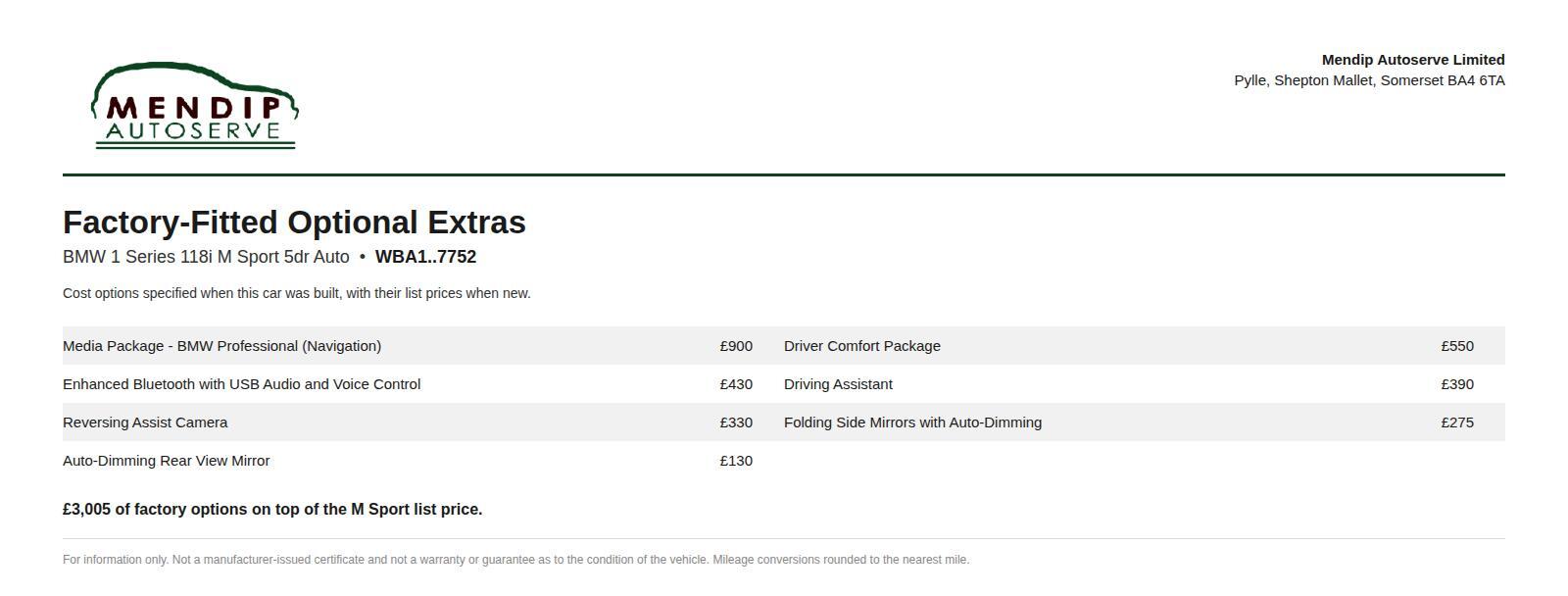Select the Enhanced Bluetooth with USB Audio row
This screenshot has width=1568, height=596.
pos(408,384)
